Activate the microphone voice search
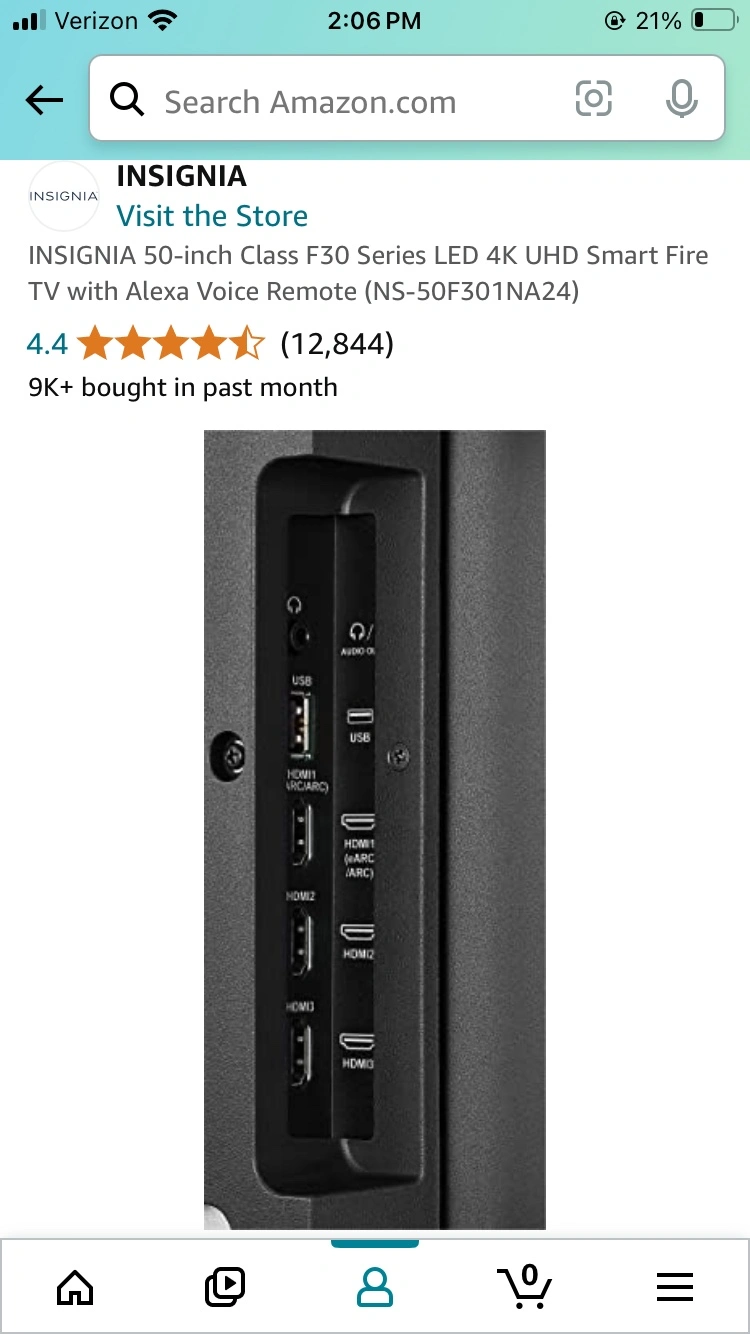This screenshot has height=1334, width=750. click(681, 98)
